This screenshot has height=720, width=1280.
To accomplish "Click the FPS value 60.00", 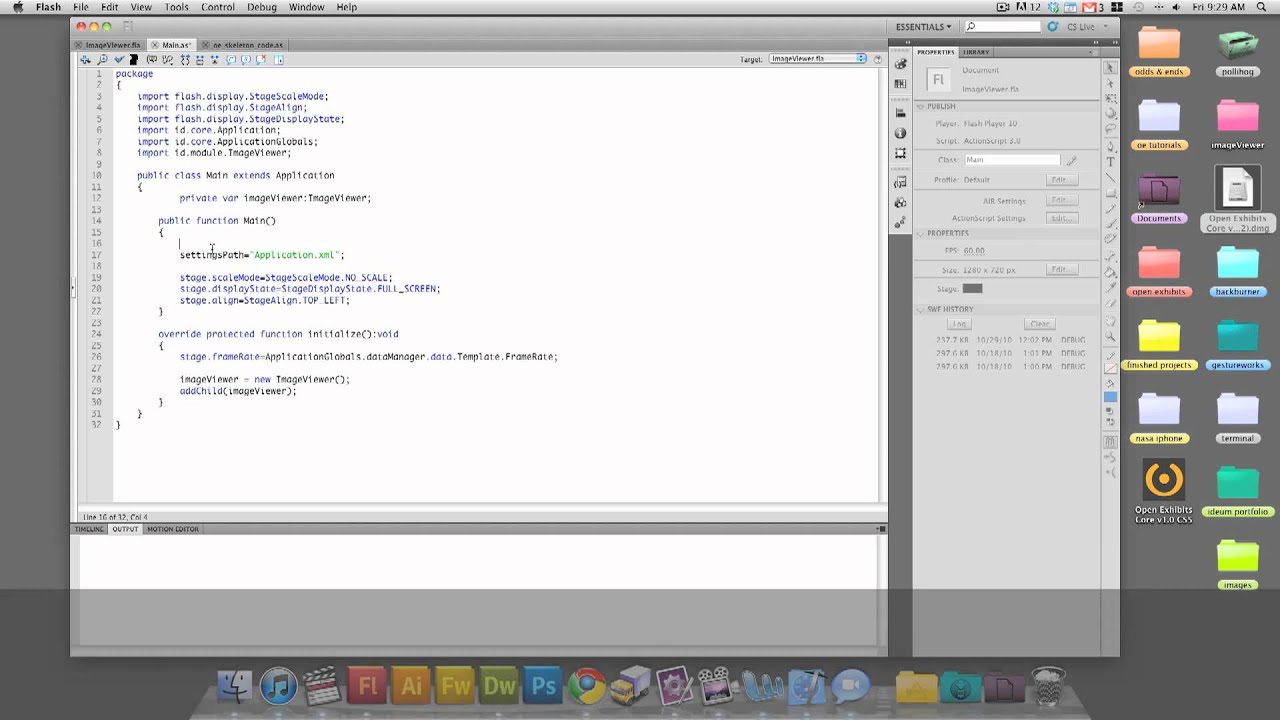I will pos(973,250).
